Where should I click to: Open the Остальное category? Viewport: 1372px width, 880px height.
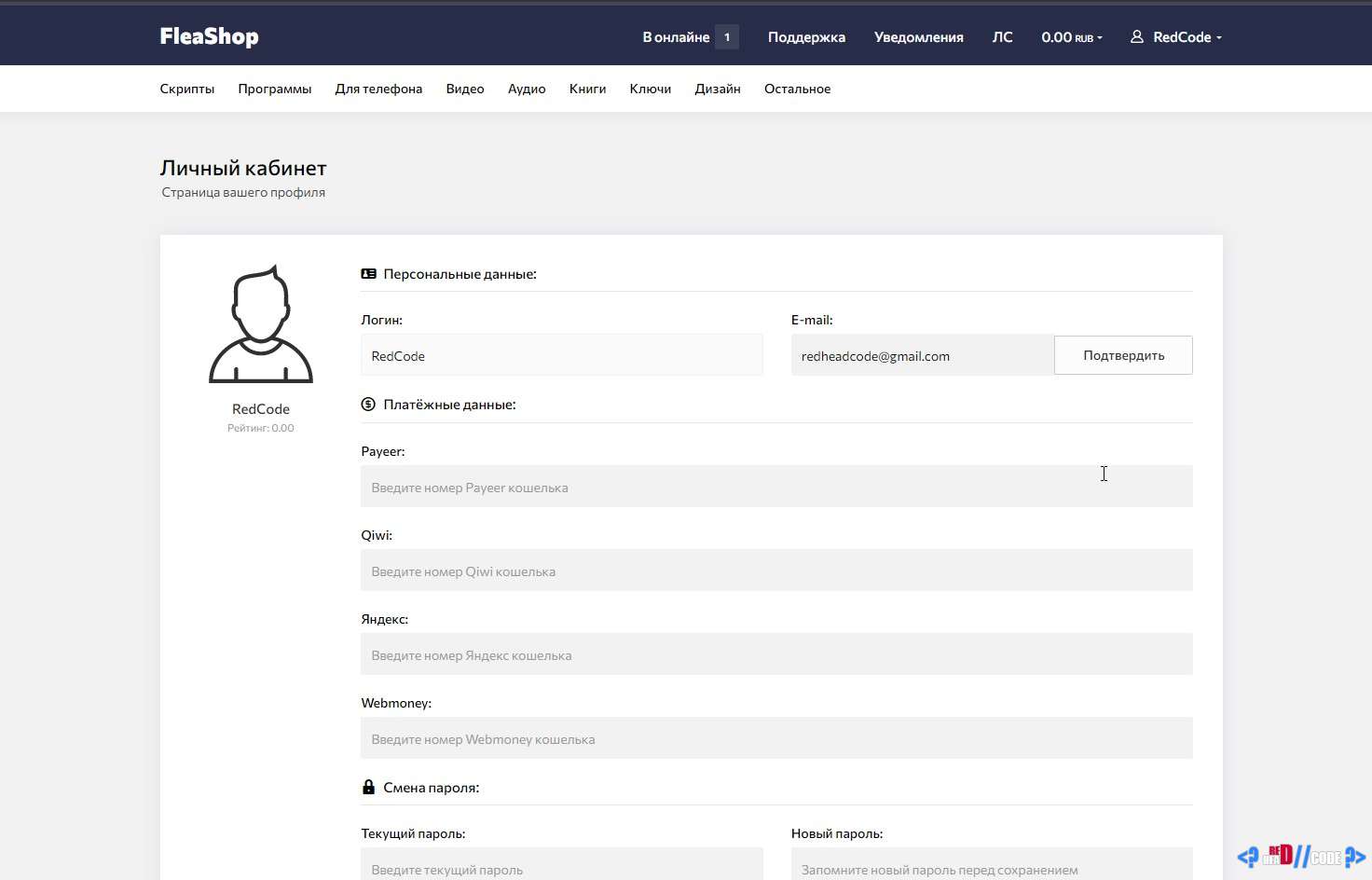[798, 89]
